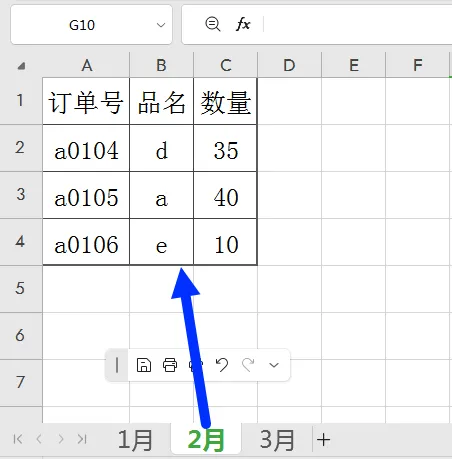Select row 2 header

21,148
